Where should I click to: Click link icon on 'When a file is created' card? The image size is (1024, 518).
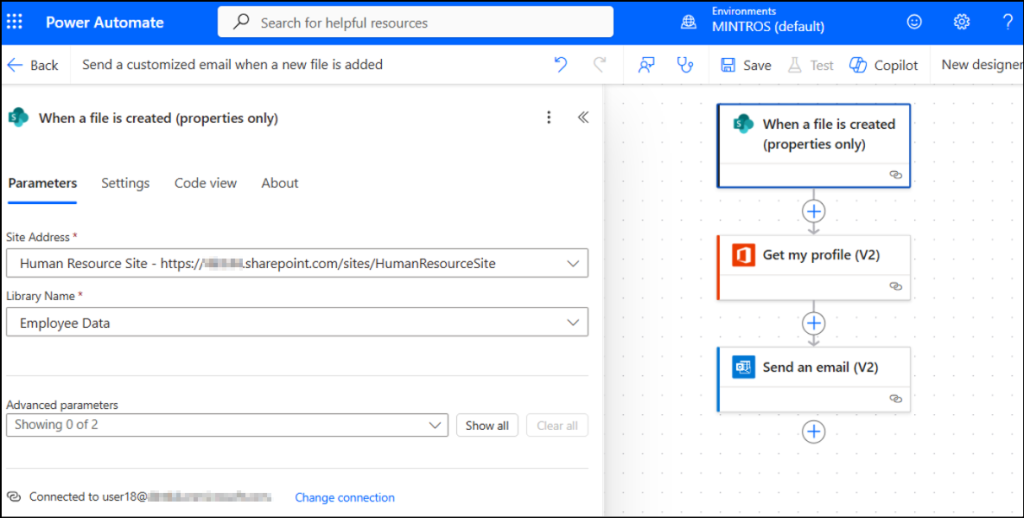896,175
